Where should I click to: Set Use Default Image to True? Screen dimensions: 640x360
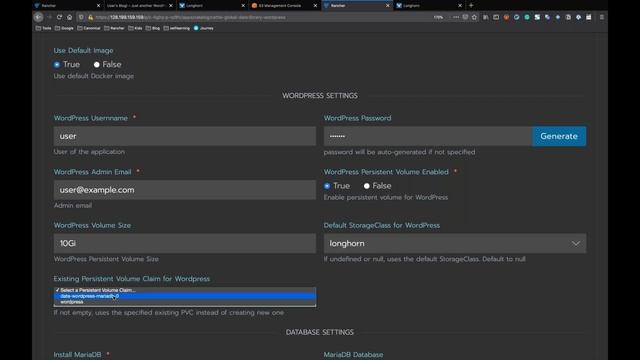point(57,64)
